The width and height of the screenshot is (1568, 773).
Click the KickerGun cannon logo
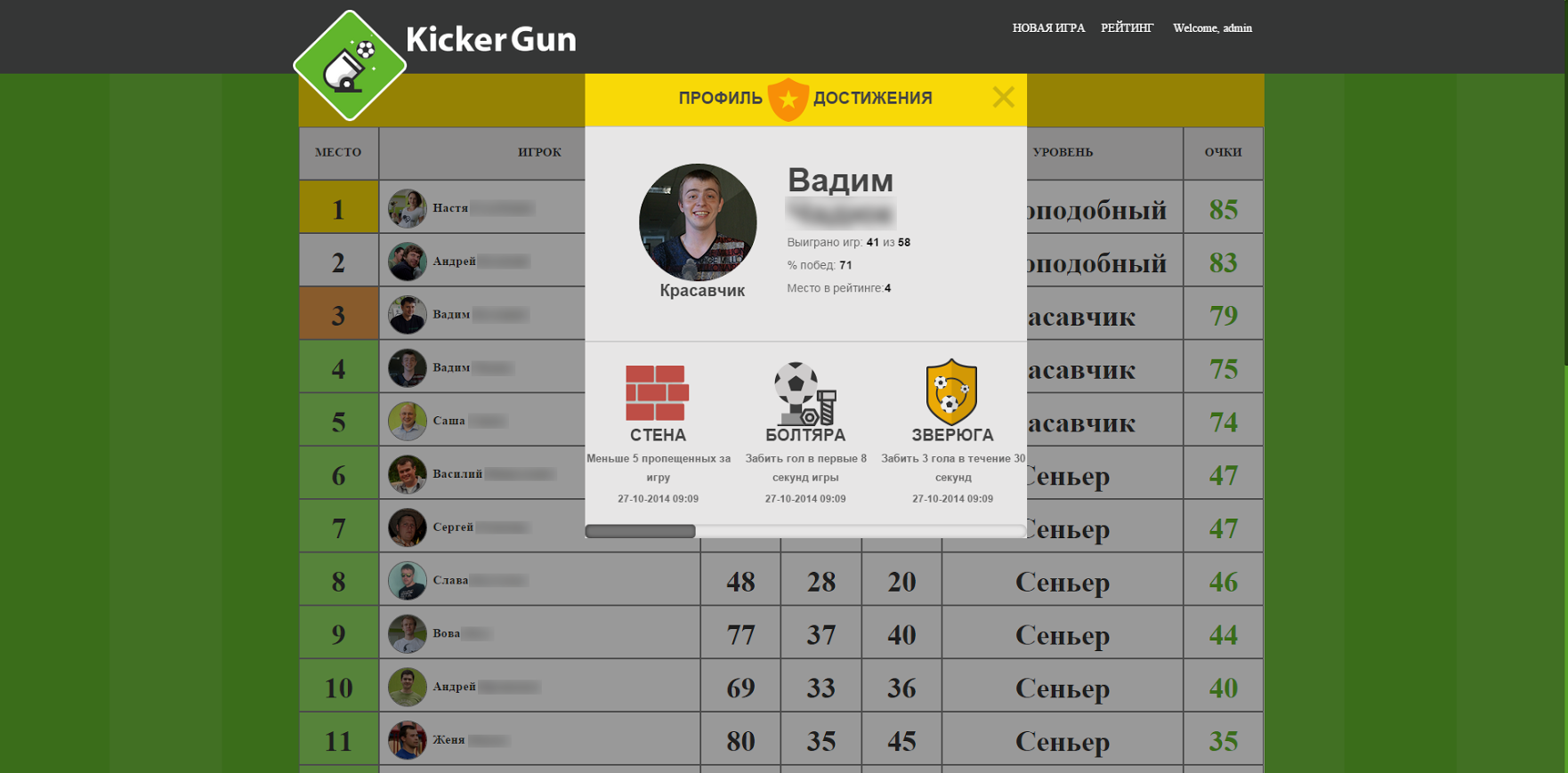[x=350, y=66]
